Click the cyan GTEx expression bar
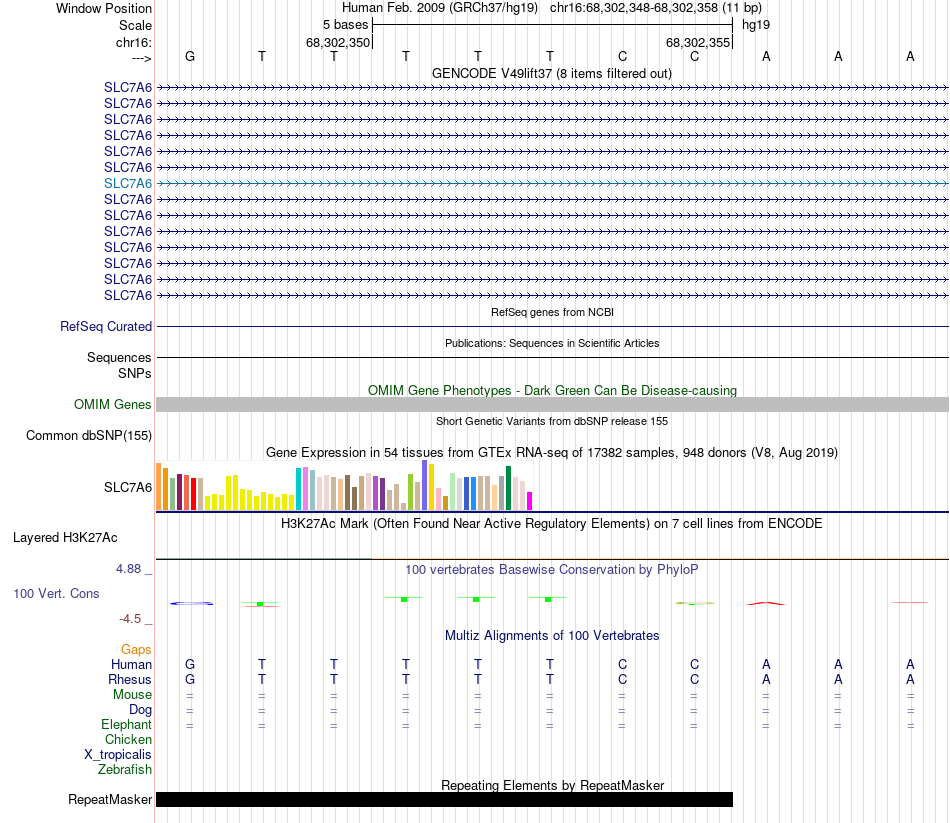The height and width of the screenshot is (823, 950). [298, 488]
